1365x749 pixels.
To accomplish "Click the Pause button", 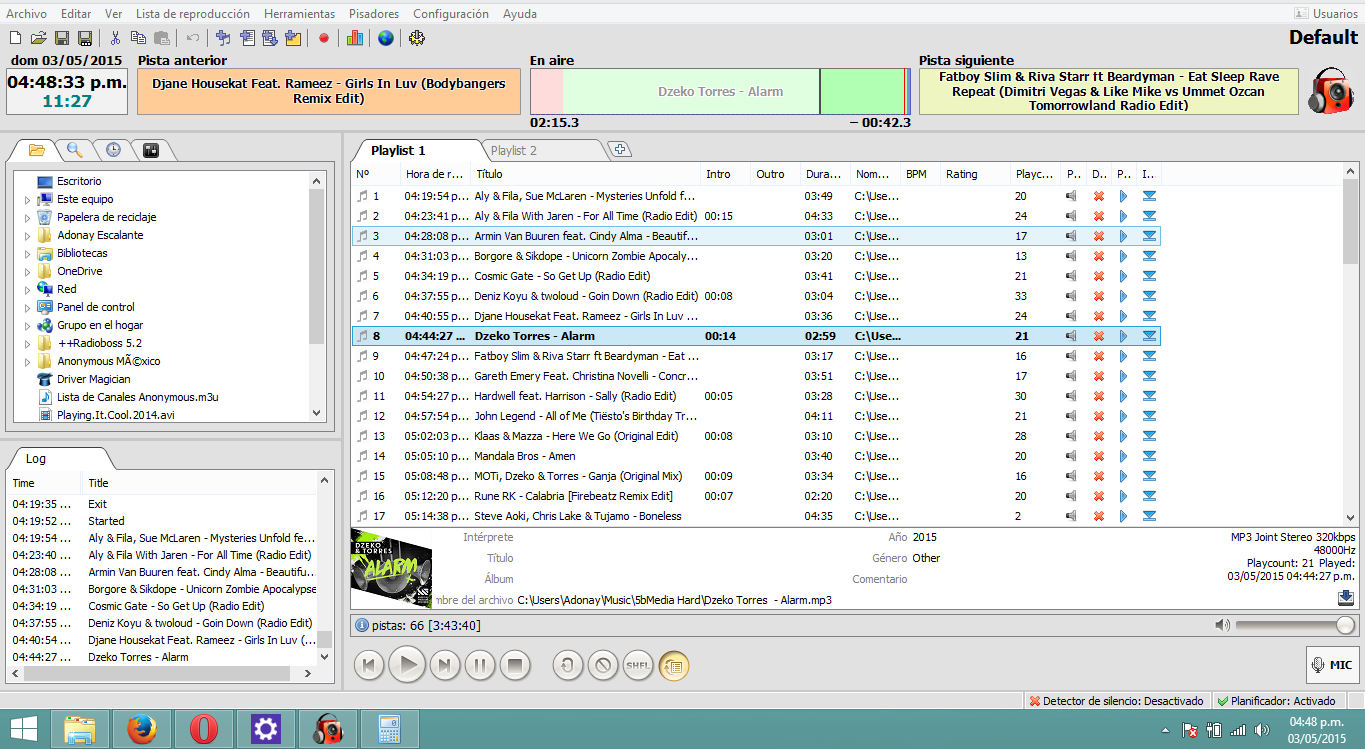I will 480,665.
